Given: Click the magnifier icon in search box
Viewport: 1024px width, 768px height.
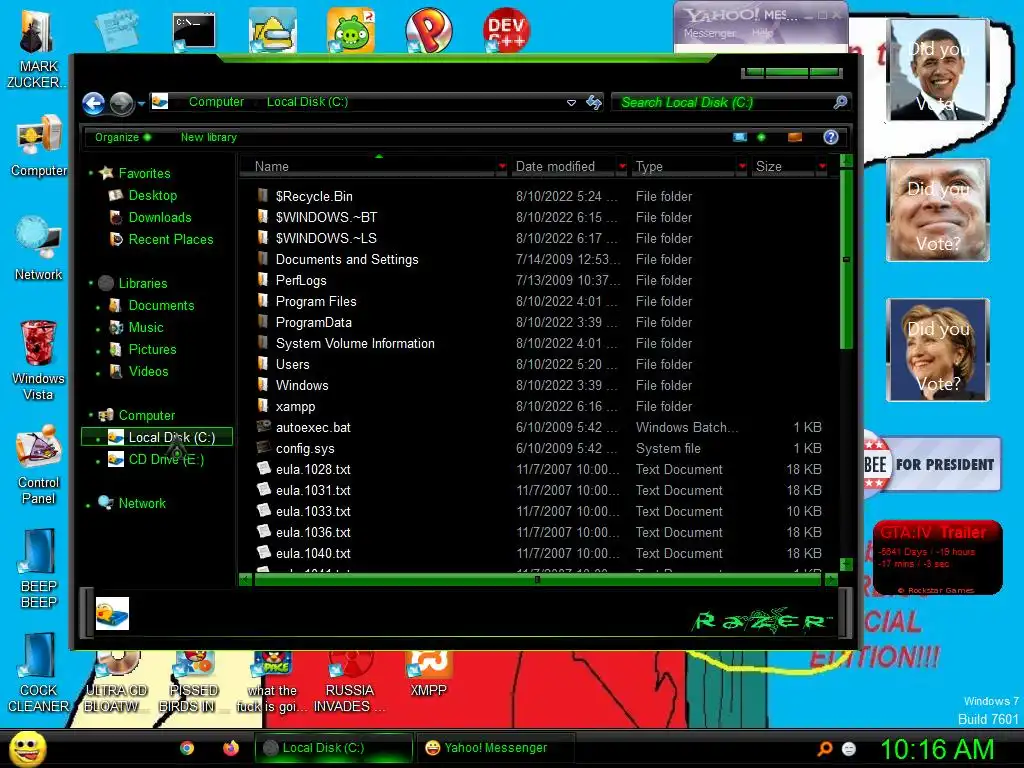Looking at the screenshot, I should coord(840,102).
